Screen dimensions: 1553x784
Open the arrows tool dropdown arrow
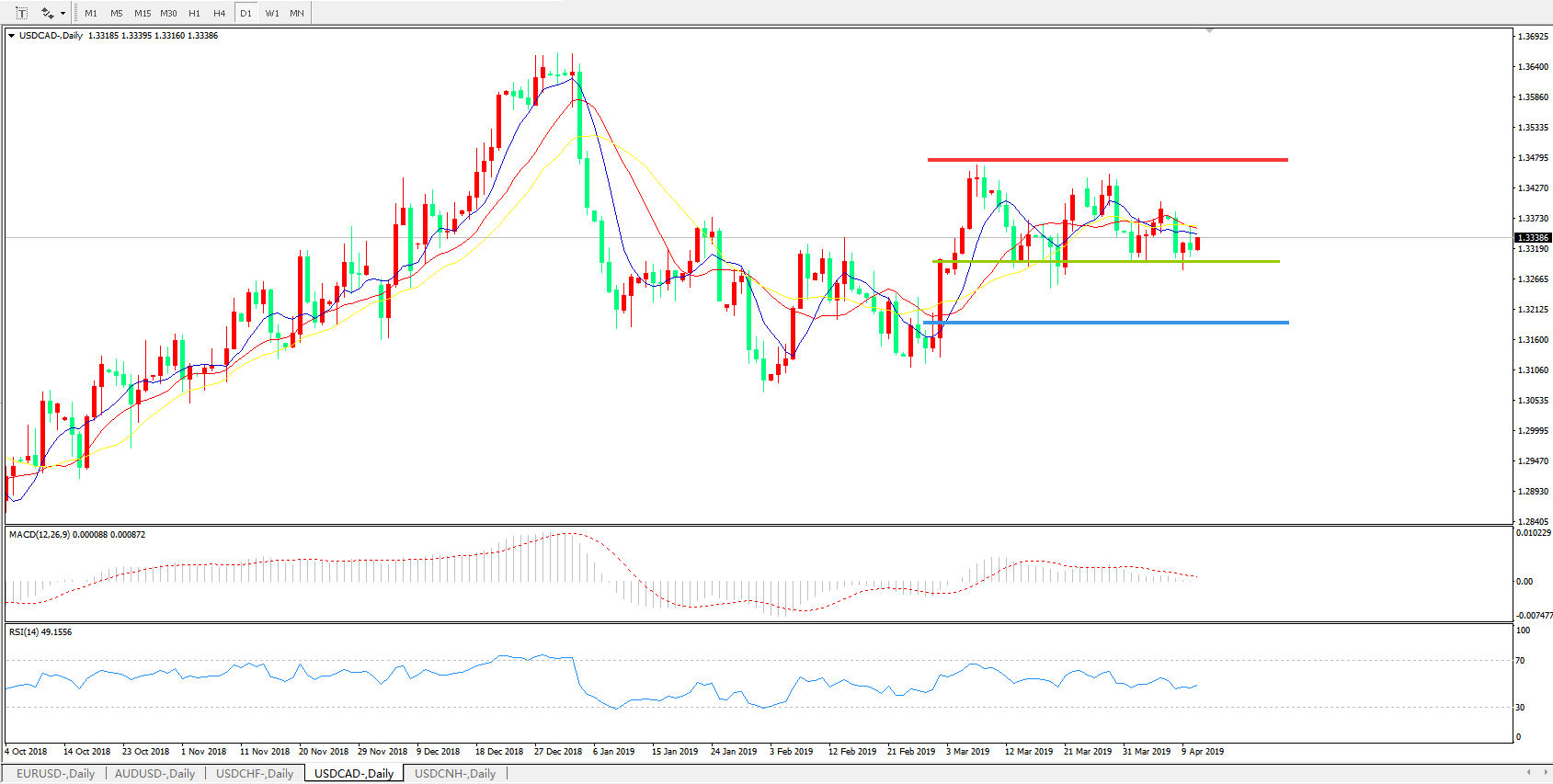(x=63, y=13)
